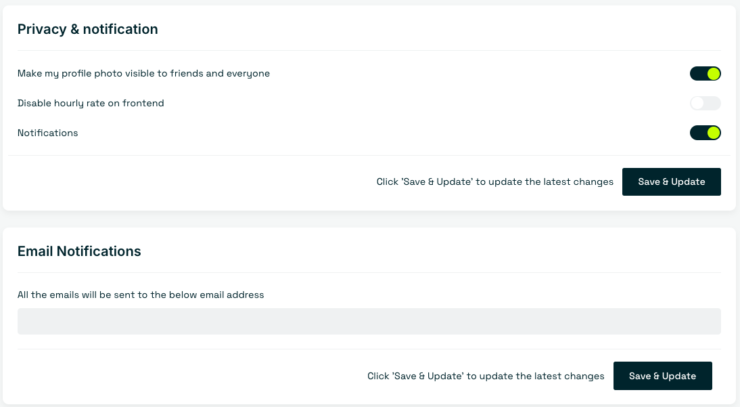Click divider line below Email Notifications heading
This screenshot has width=740, height=407.
[x=369, y=272]
